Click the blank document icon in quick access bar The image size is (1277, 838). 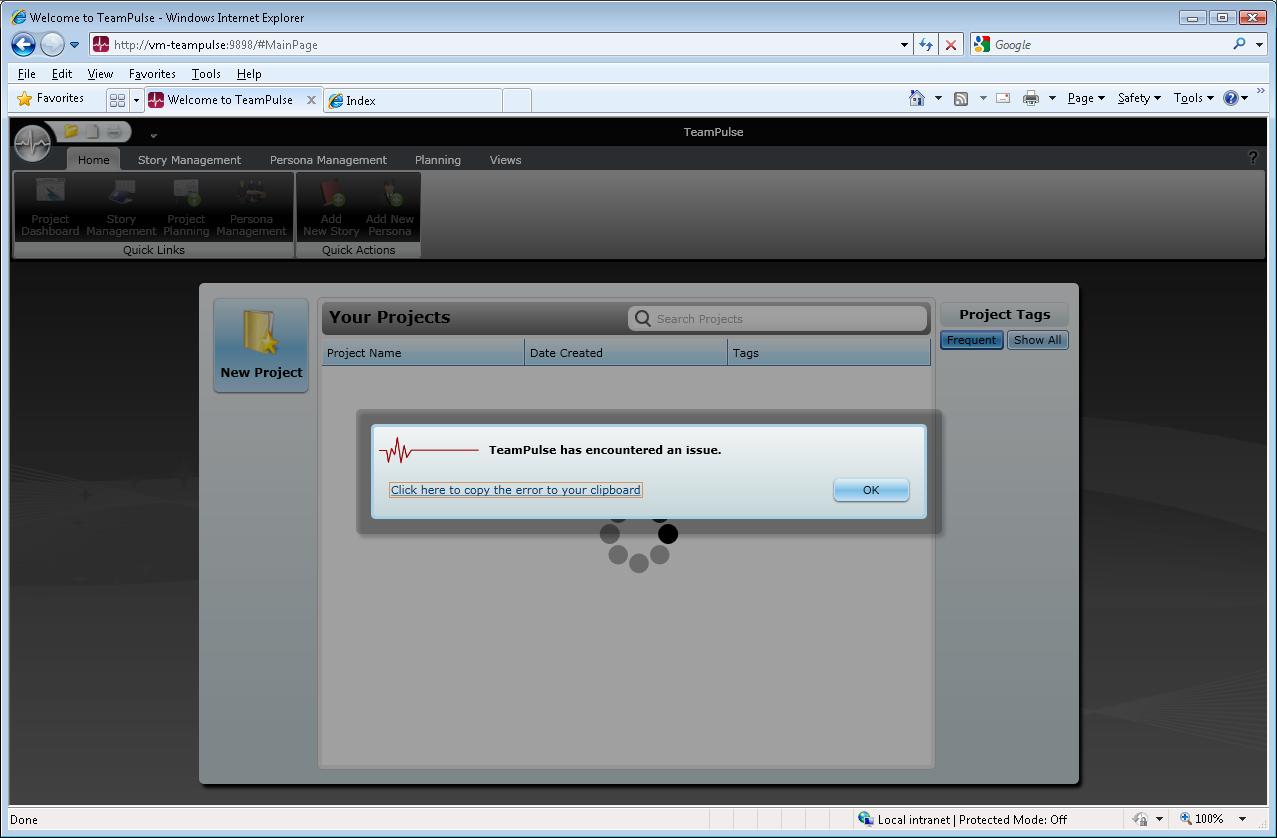[x=92, y=131]
